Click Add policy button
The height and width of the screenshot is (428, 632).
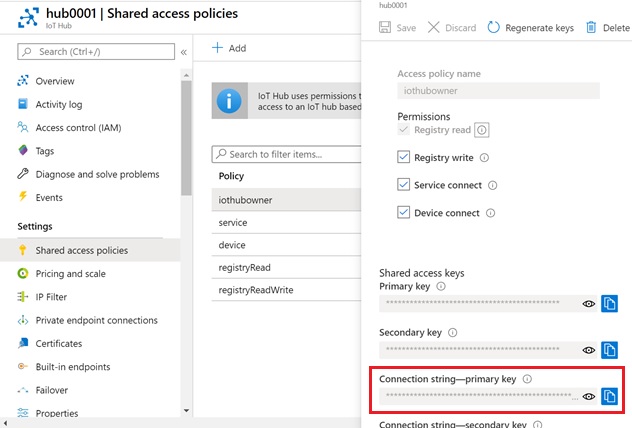click(229, 48)
